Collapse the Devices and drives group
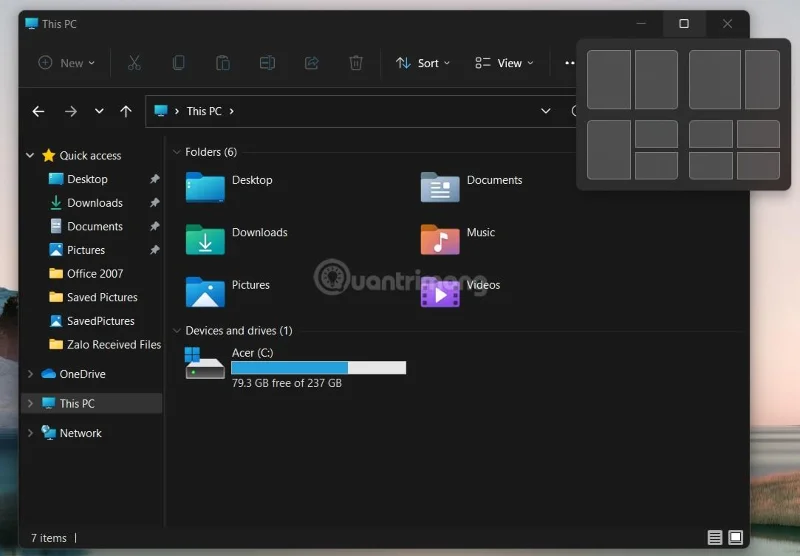 (x=177, y=331)
